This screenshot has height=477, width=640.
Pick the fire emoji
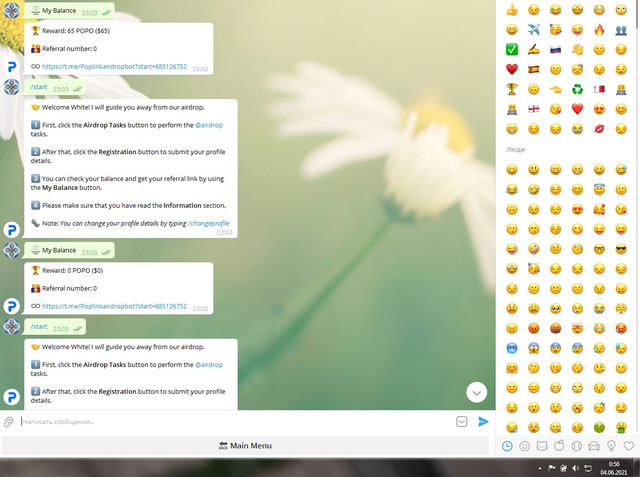(599, 30)
